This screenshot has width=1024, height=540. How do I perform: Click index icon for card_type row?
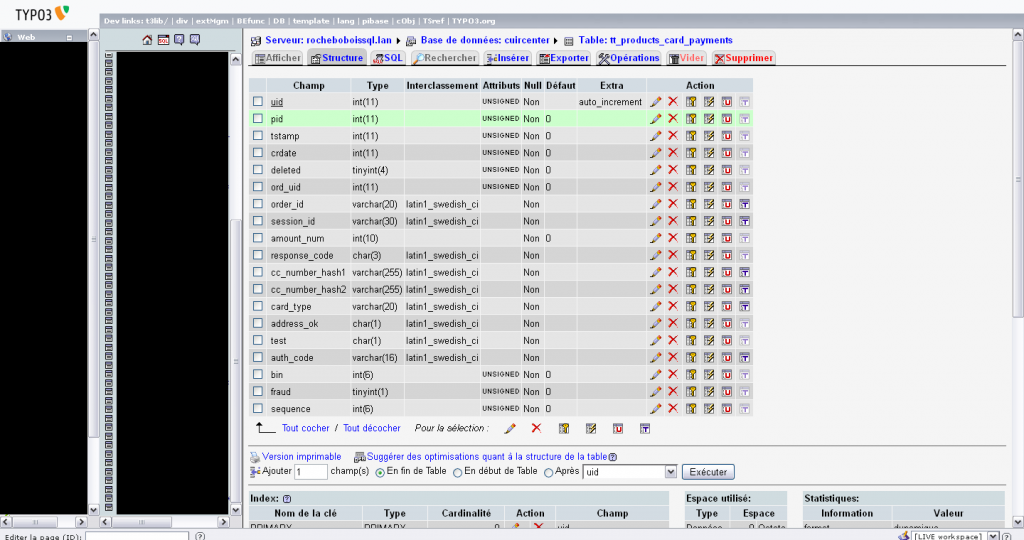(x=709, y=306)
